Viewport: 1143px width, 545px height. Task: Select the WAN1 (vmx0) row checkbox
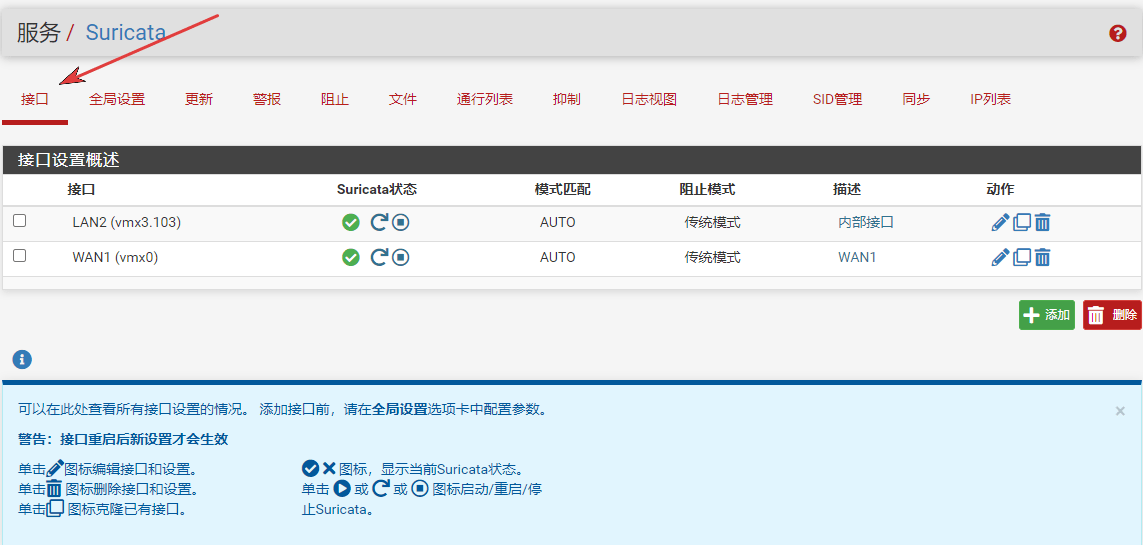(x=20, y=256)
